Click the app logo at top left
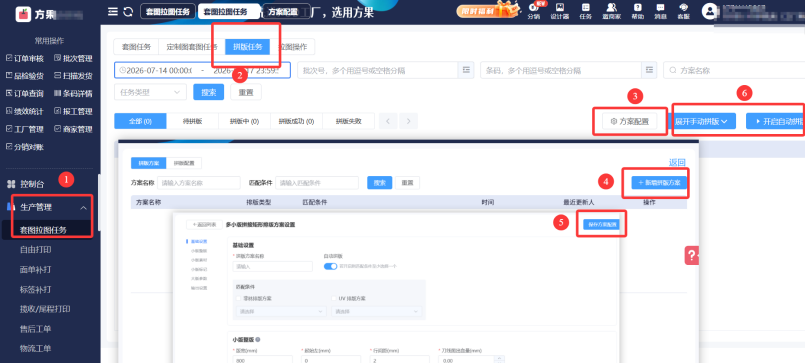Viewport: 805px width, 363px height. tap(23, 14)
